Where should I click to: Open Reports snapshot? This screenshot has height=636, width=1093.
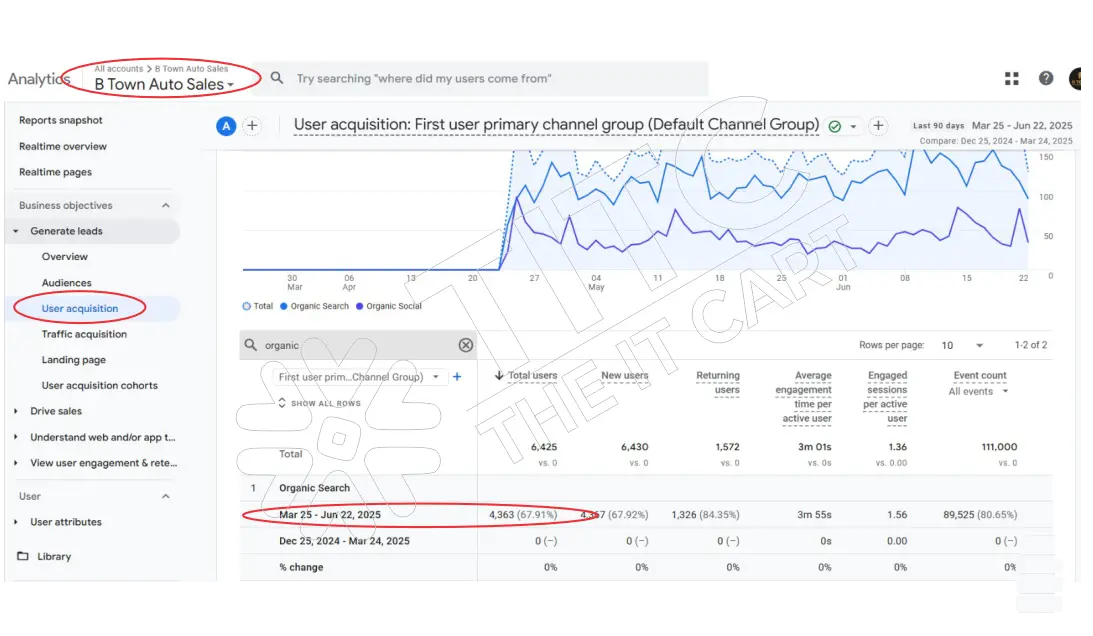(x=61, y=120)
